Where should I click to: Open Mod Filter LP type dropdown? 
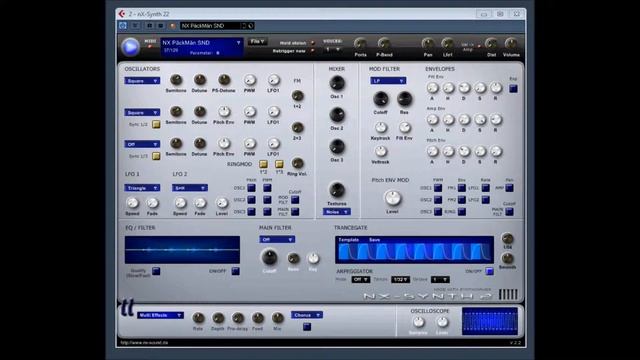coord(388,81)
